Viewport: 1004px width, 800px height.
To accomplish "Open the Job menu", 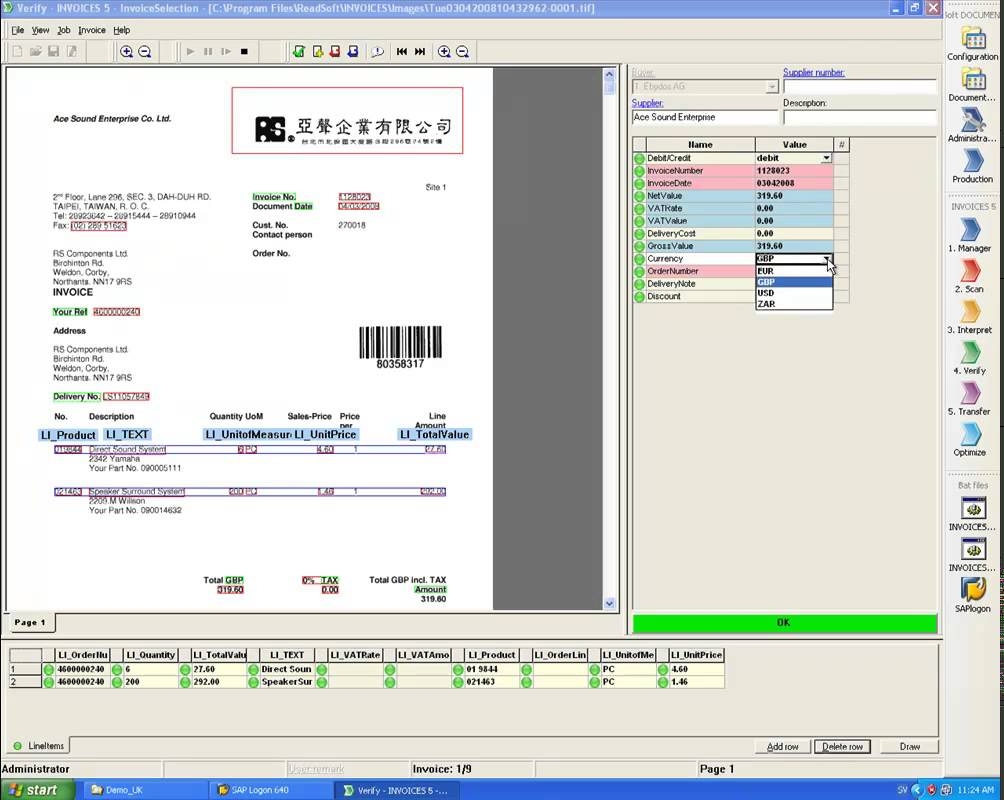I will point(64,30).
